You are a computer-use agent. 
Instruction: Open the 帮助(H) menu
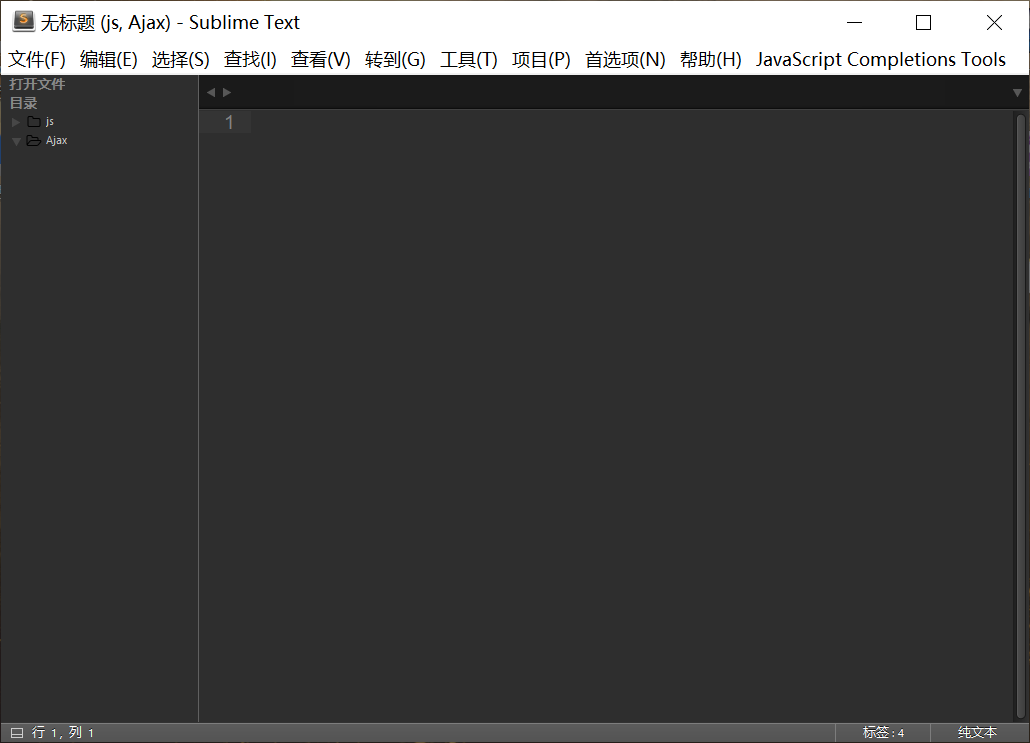(711, 60)
